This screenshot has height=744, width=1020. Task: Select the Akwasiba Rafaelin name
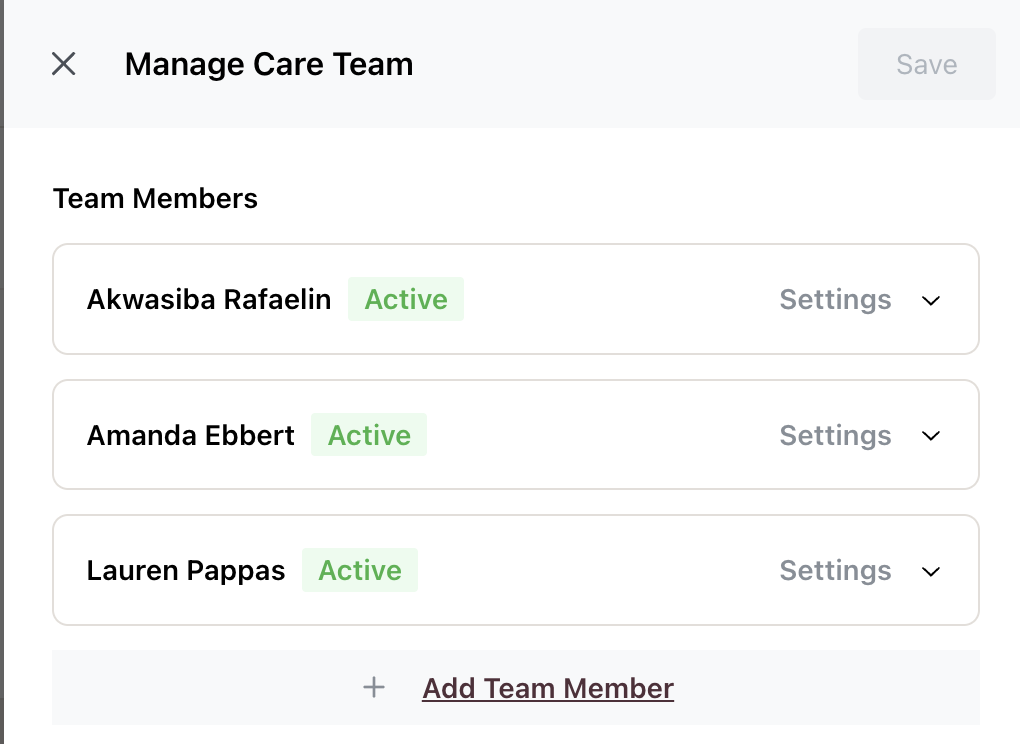209,300
